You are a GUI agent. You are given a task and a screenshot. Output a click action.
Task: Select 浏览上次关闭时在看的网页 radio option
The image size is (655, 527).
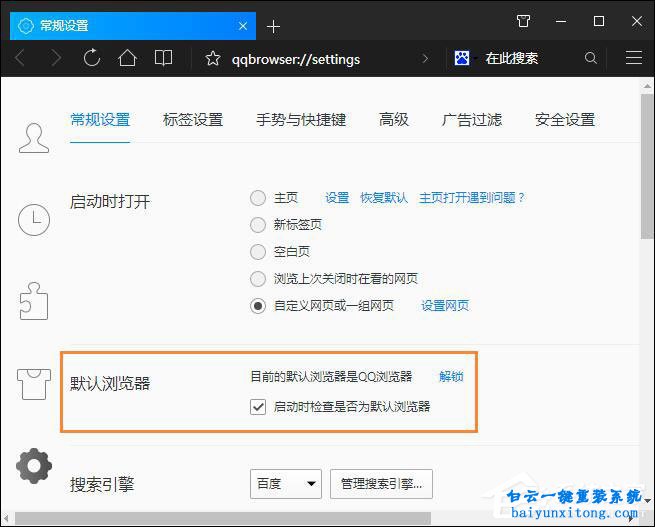pos(258,279)
